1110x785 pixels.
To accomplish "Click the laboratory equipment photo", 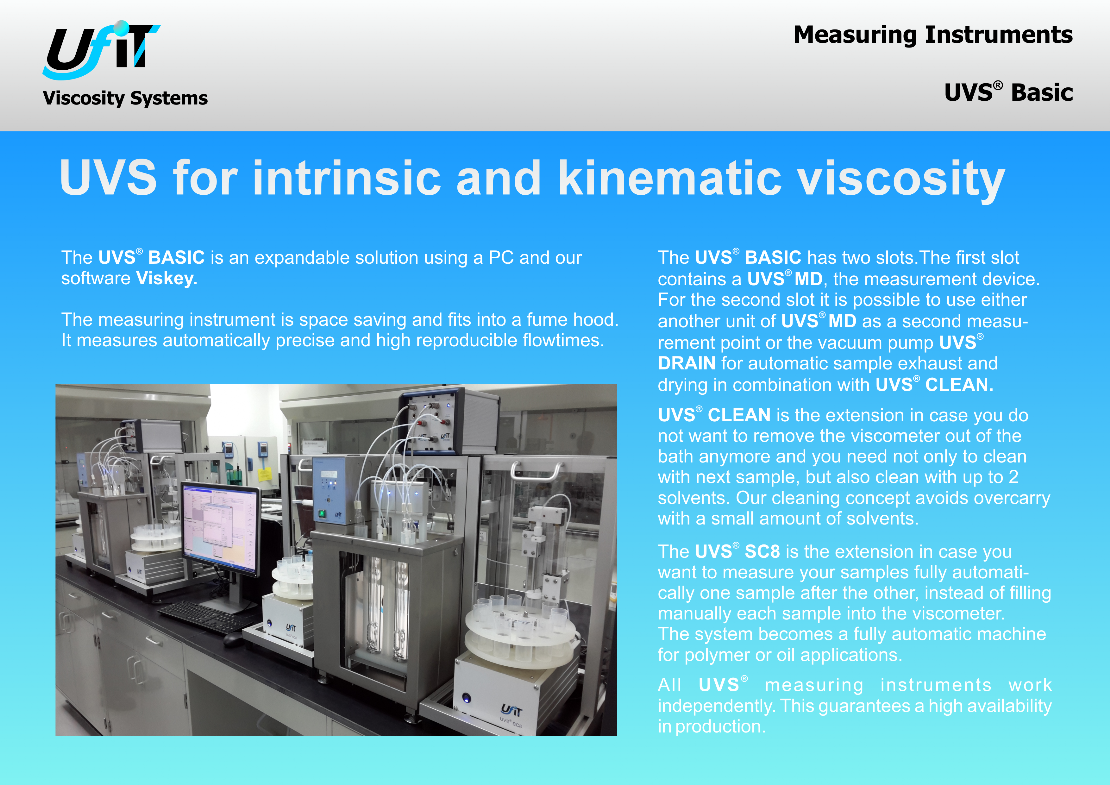I will [335, 560].
